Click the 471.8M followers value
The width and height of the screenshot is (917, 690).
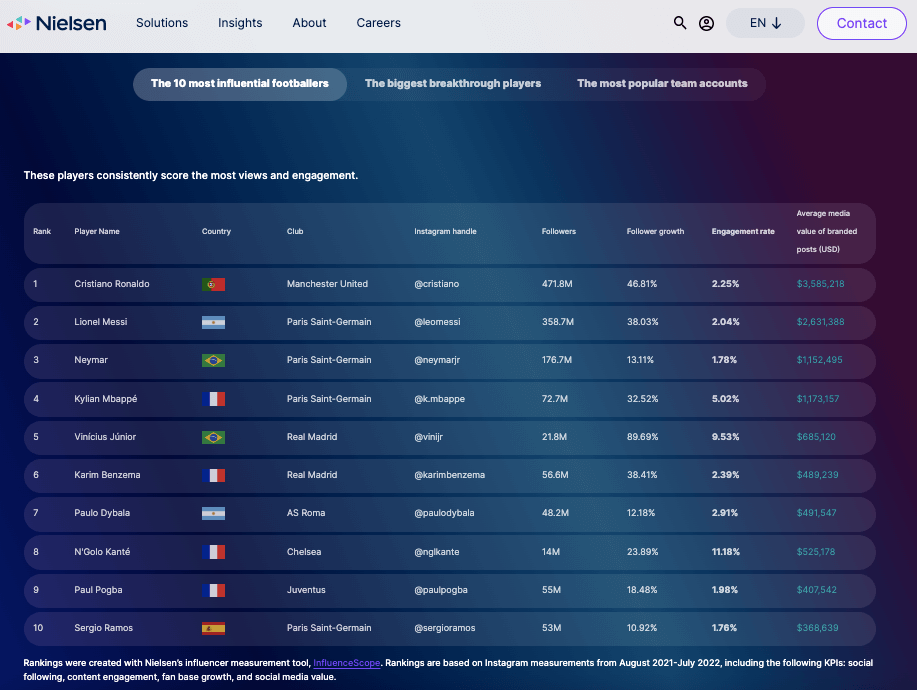pos(557,284)
